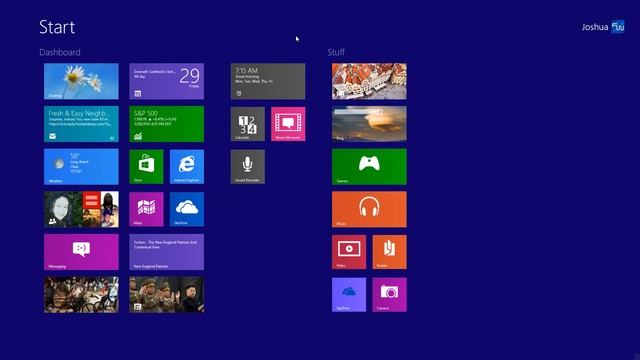Open the Maps tile
640x360 pixels.
(x=146, y=209)
